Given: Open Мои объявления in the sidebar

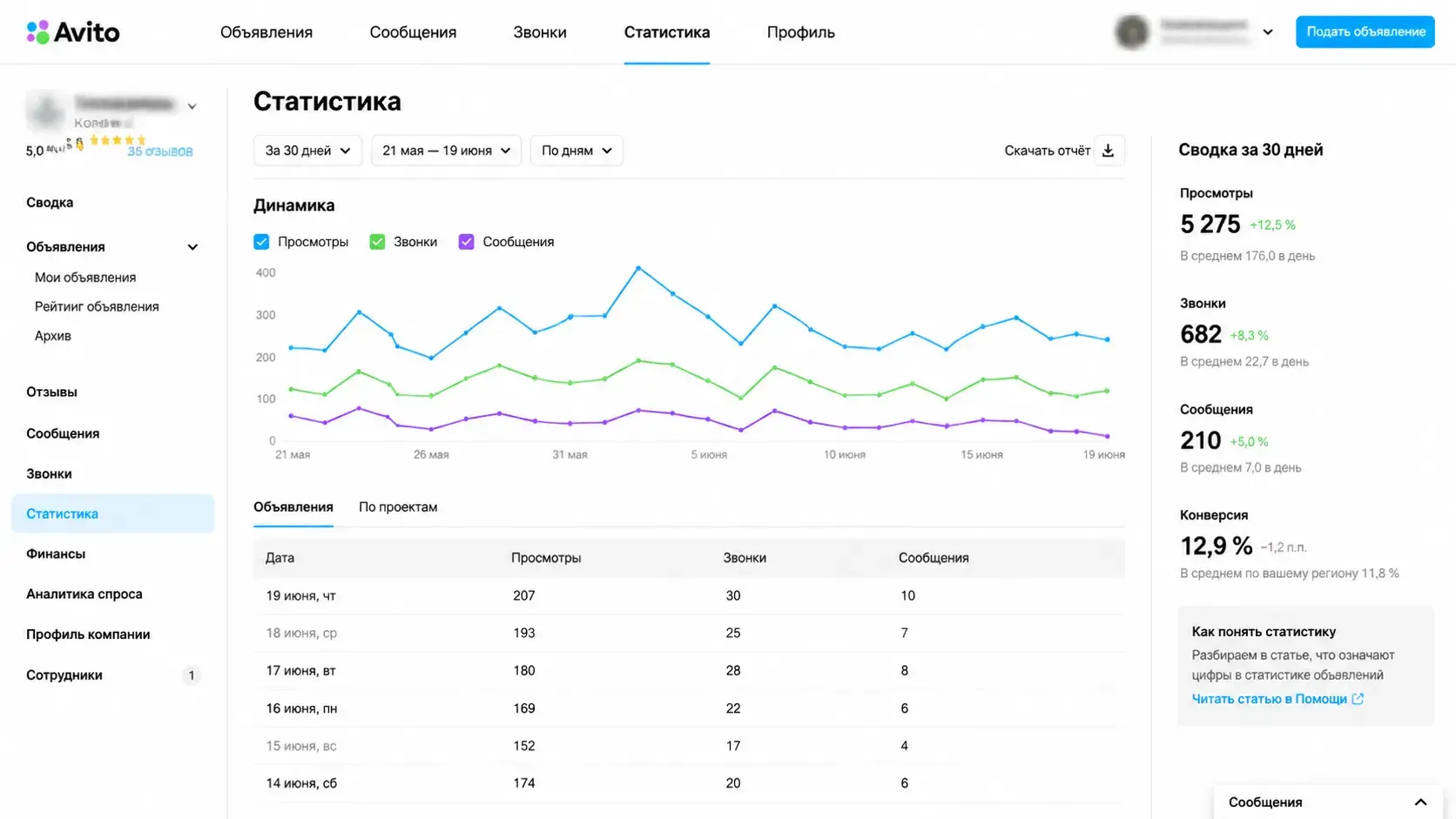Looking at the screenshot, I should click(85, 278).
